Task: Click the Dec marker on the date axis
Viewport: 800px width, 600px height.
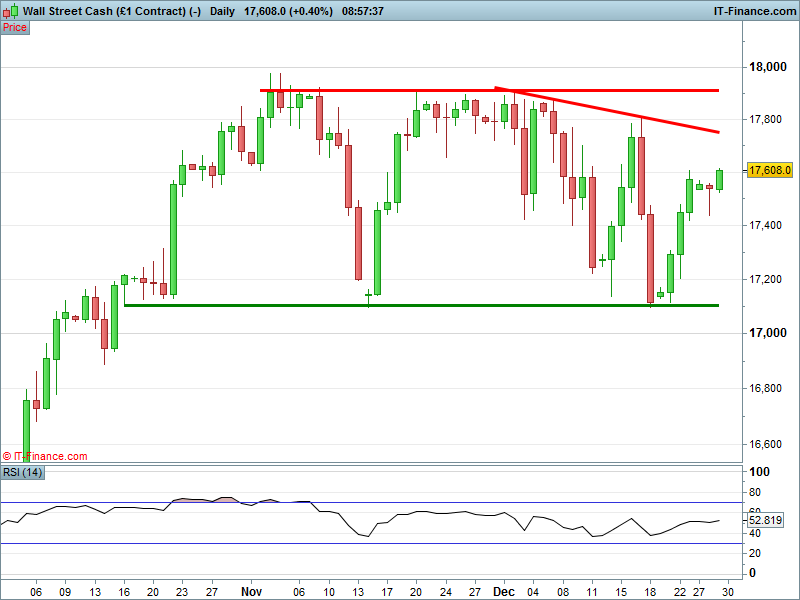Action: (x=502, y=592)
